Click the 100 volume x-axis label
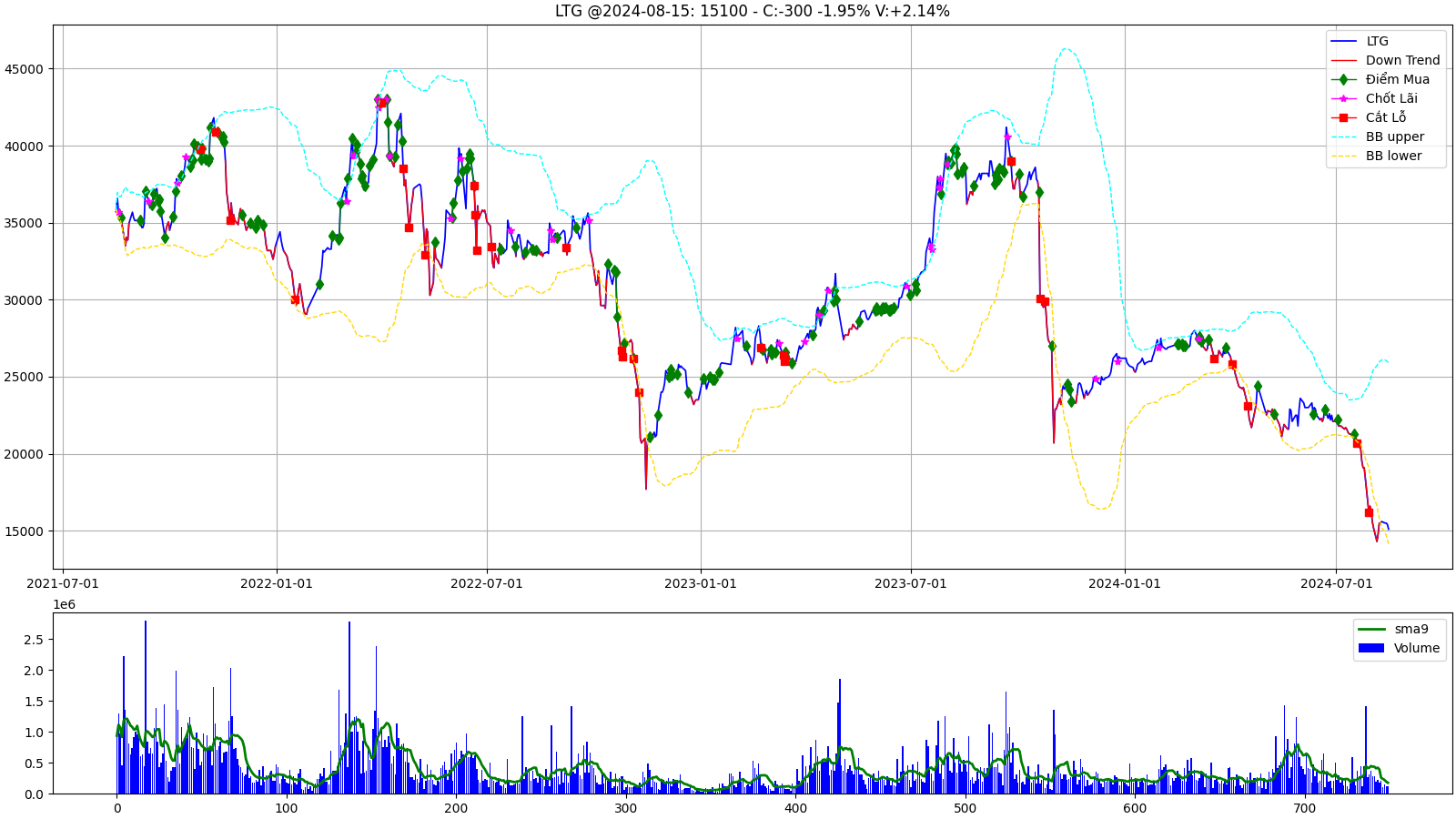 (x=287, y=808)
